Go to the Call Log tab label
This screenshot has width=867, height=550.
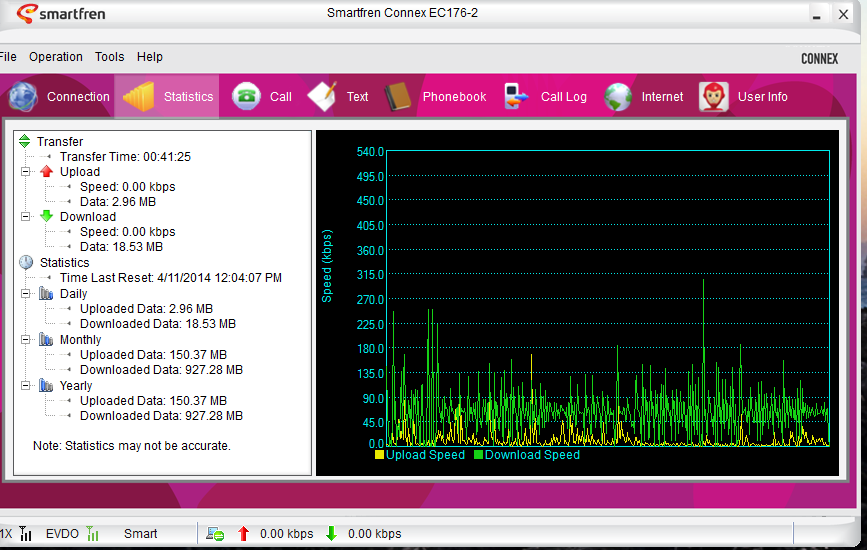[563, 97]
